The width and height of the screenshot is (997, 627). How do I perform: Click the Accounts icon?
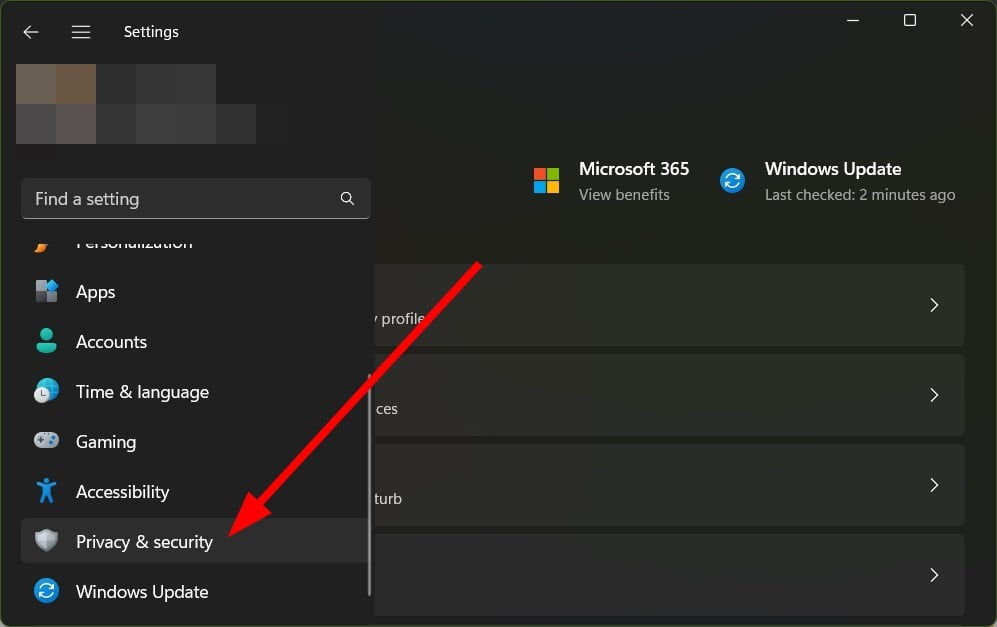[x=46, y=341]
